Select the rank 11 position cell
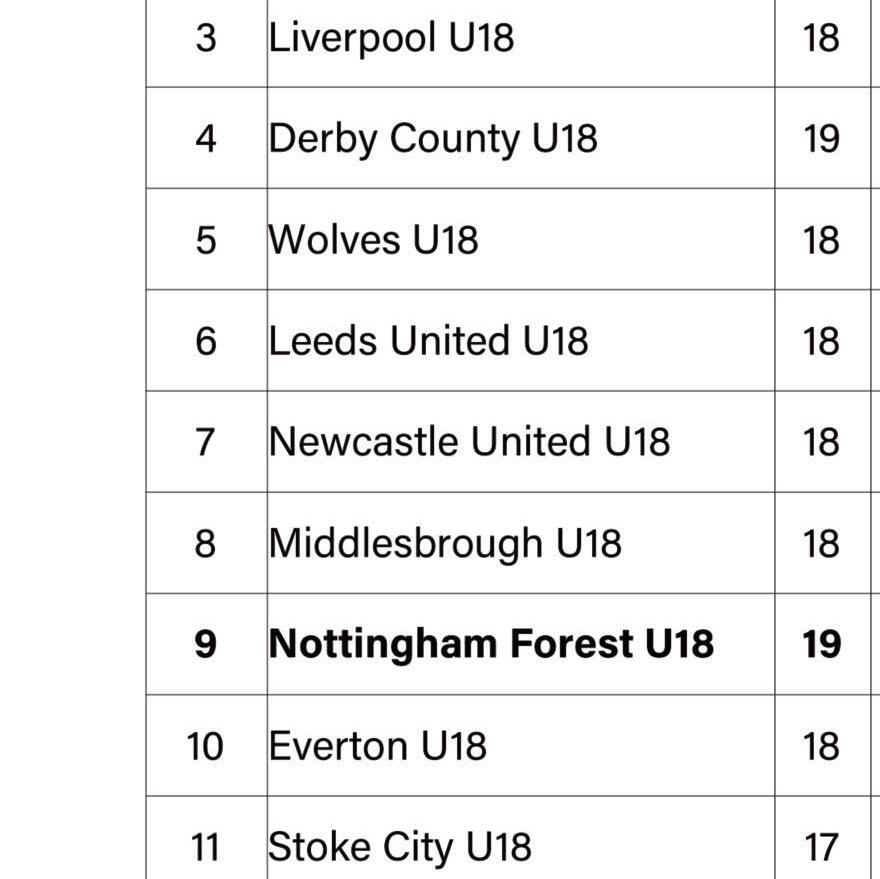 [x=205, y=847]
